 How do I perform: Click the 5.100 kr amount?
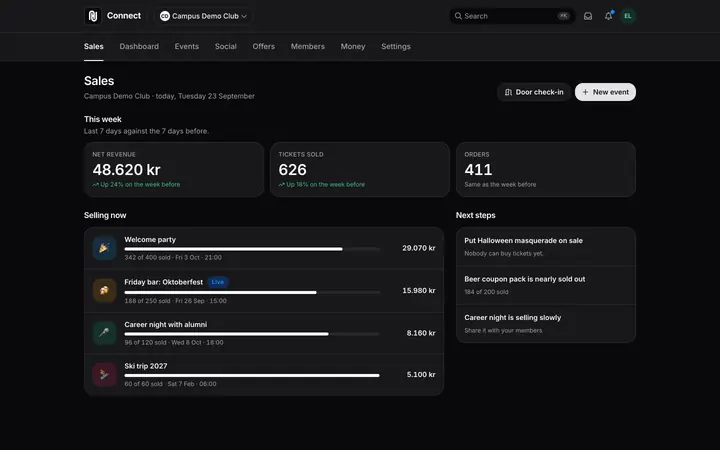coord(421,375)
